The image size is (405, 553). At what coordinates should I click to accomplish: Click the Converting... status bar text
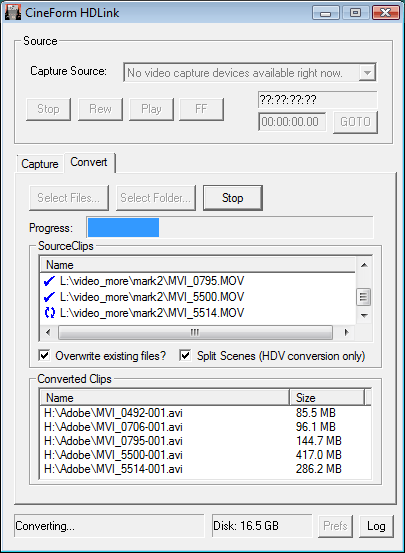click(45, 526)
